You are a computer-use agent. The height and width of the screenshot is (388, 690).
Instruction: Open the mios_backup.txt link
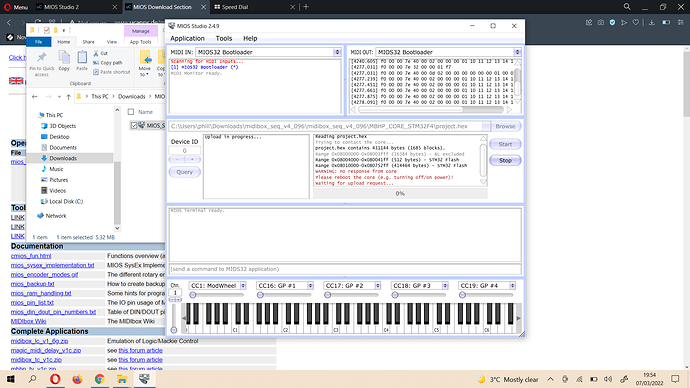[33, 284]
